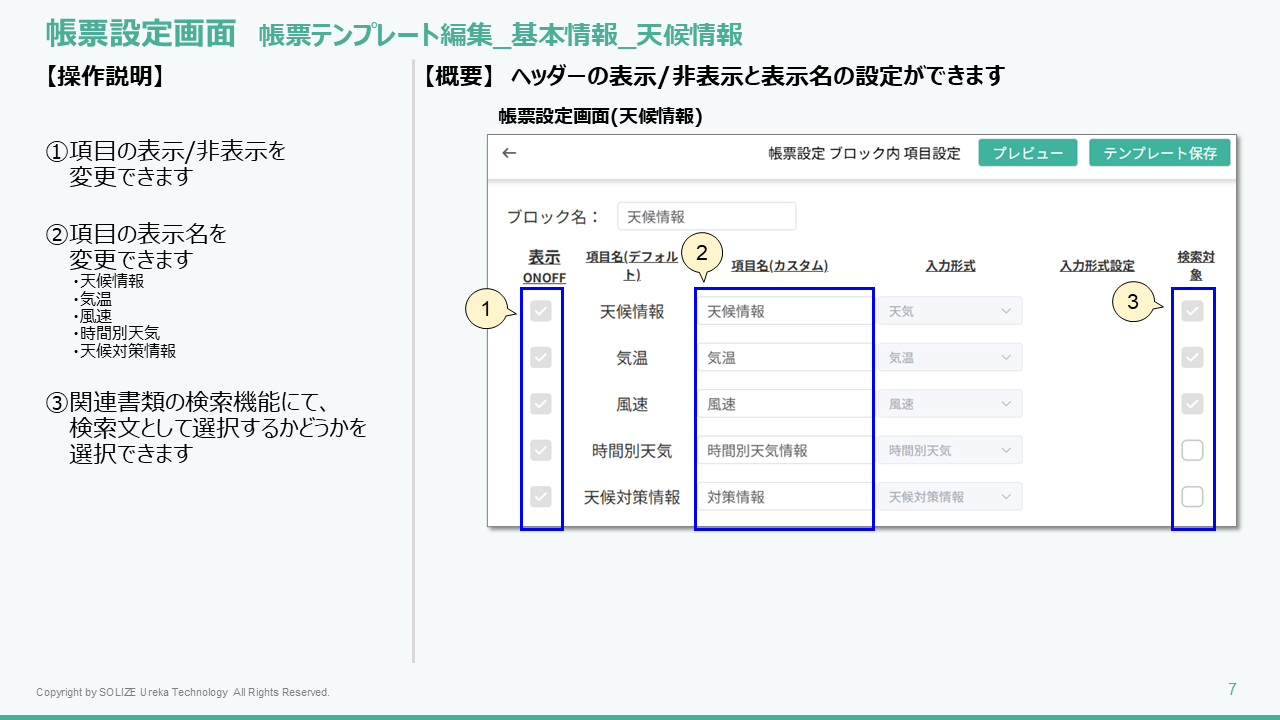Toggle 表示 checkbox for 天候対策情報 row
The height and width of the screenshot is (720, 1280).
(541, 496)
